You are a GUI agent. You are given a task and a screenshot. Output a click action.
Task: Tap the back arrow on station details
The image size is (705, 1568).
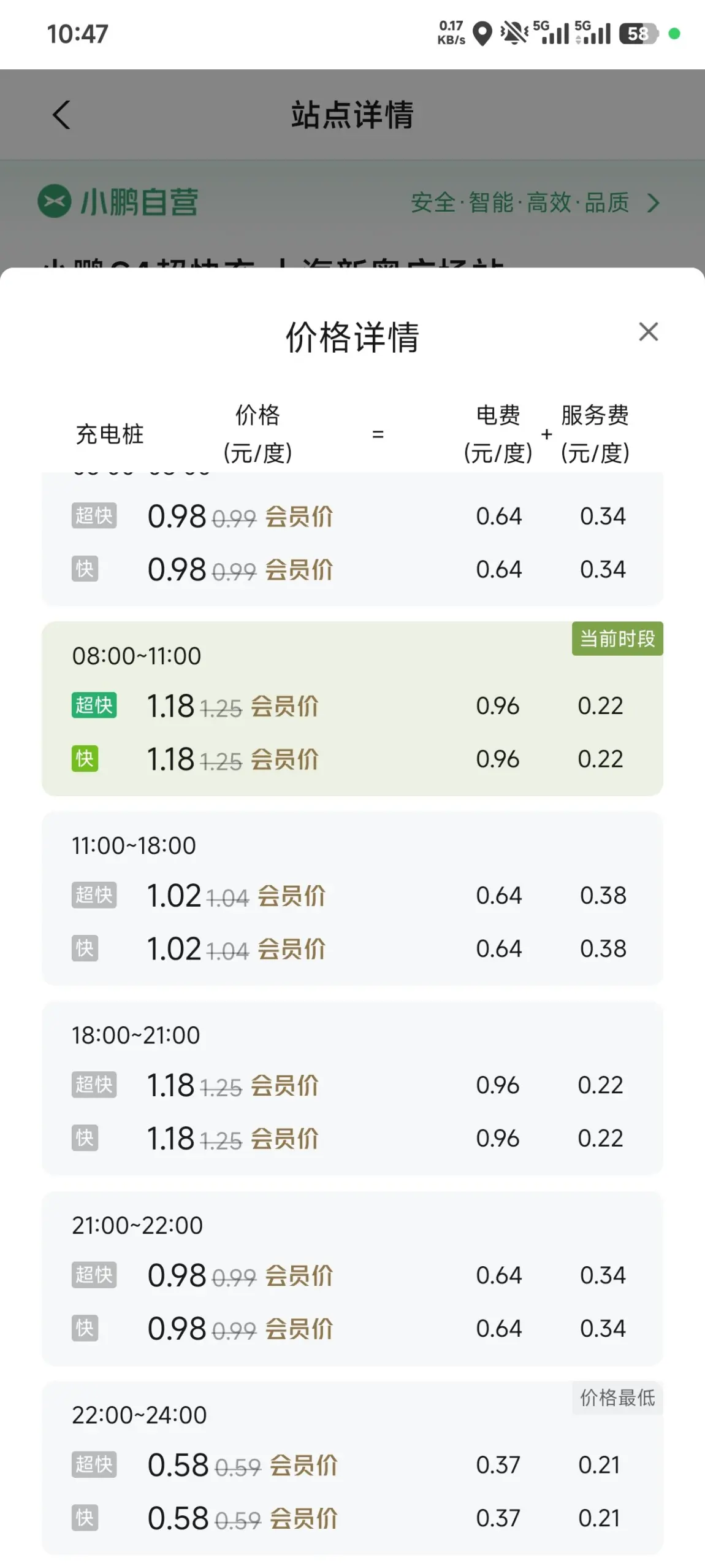(x=61, y=115)
